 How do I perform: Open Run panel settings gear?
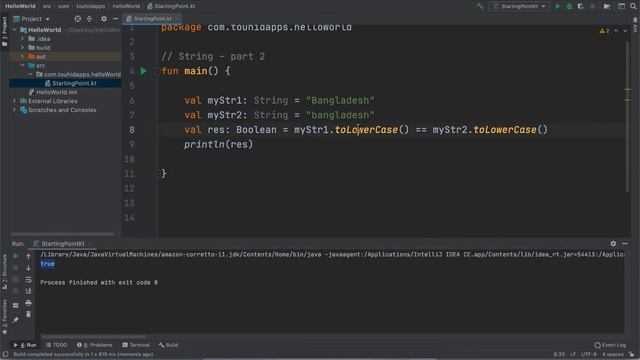point(613,244)
